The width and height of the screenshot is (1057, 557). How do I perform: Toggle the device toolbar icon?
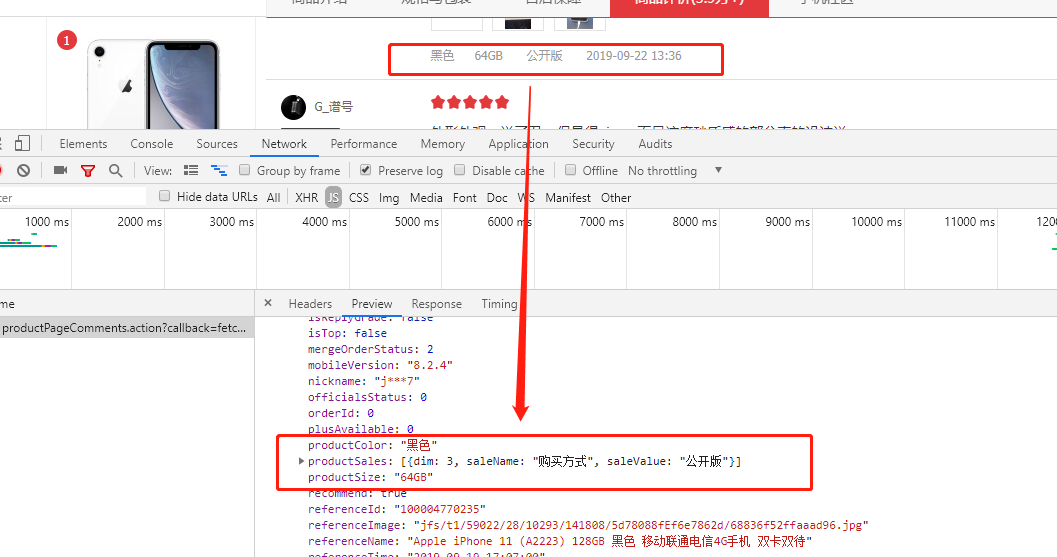(x=22, y=144)
